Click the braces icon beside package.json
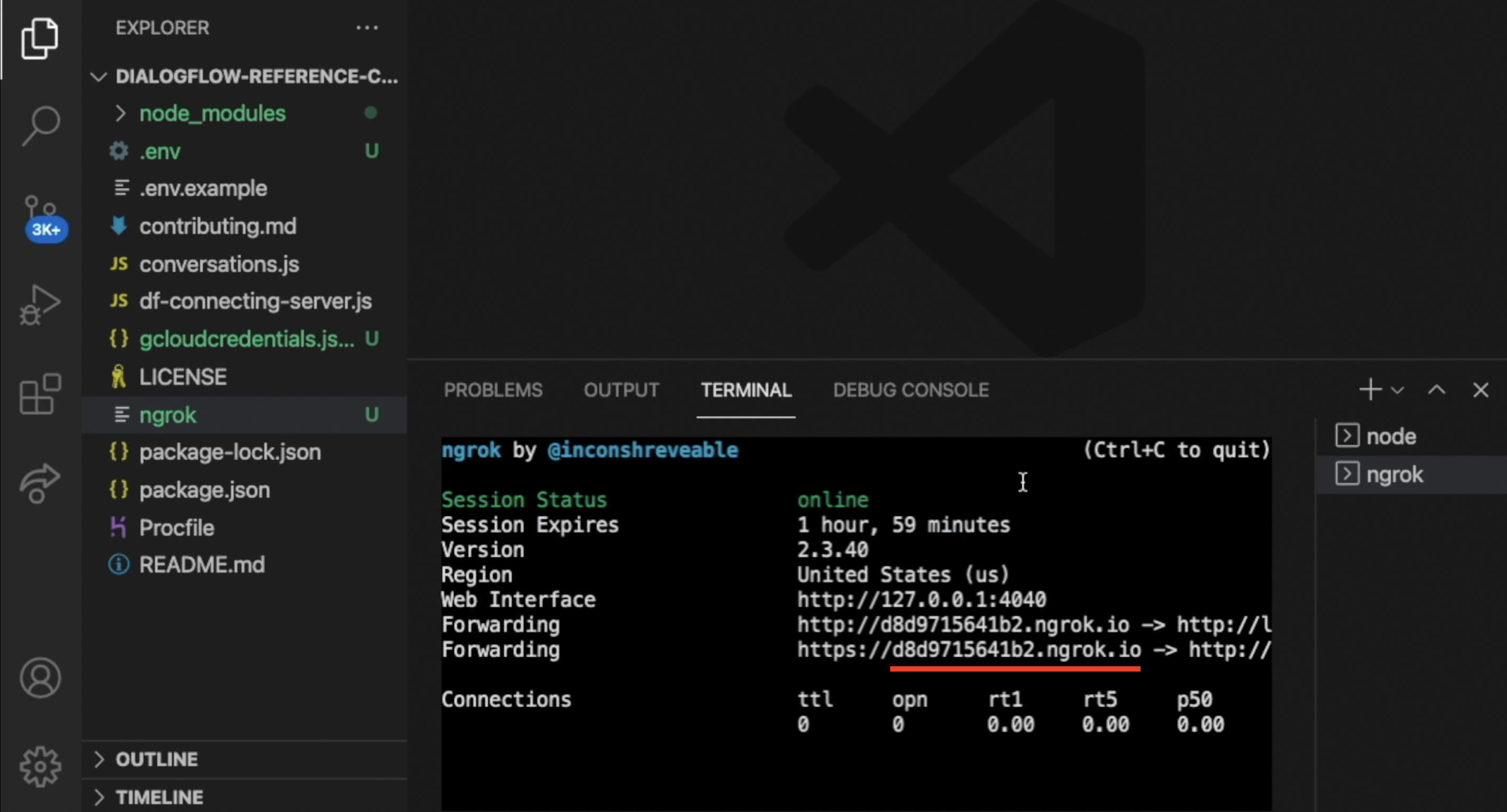Image resolution: width=1507 pixels, height=812 pixels. point(119,489)
